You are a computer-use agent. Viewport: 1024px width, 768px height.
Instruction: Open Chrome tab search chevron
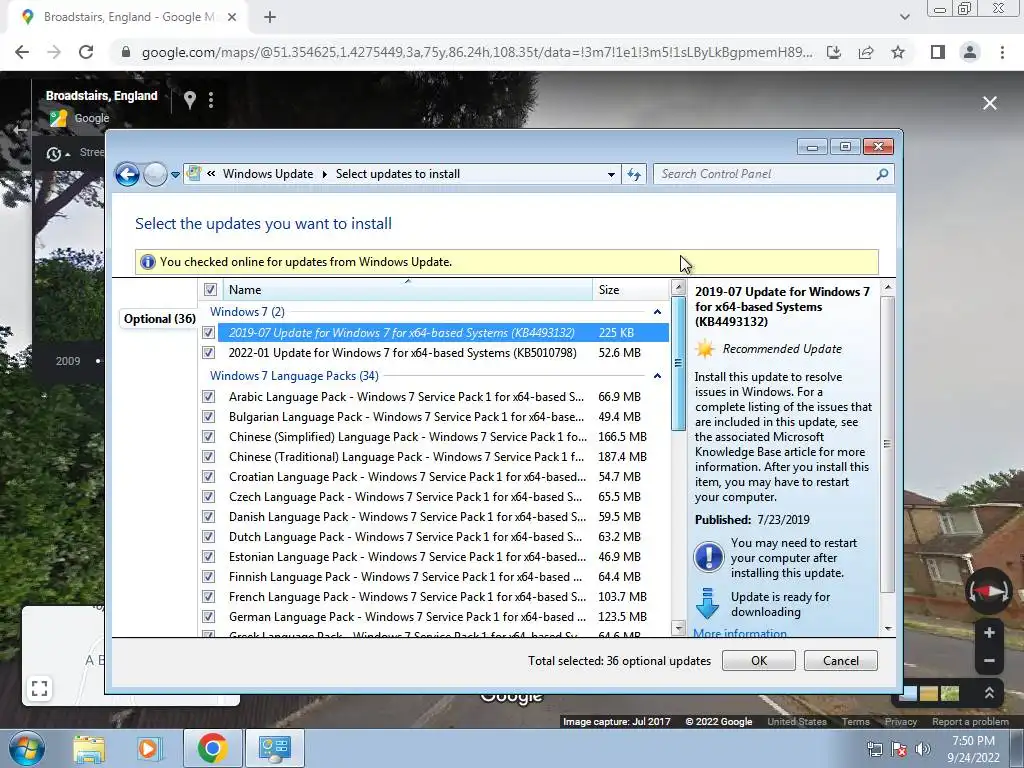[x=904, y=17]
